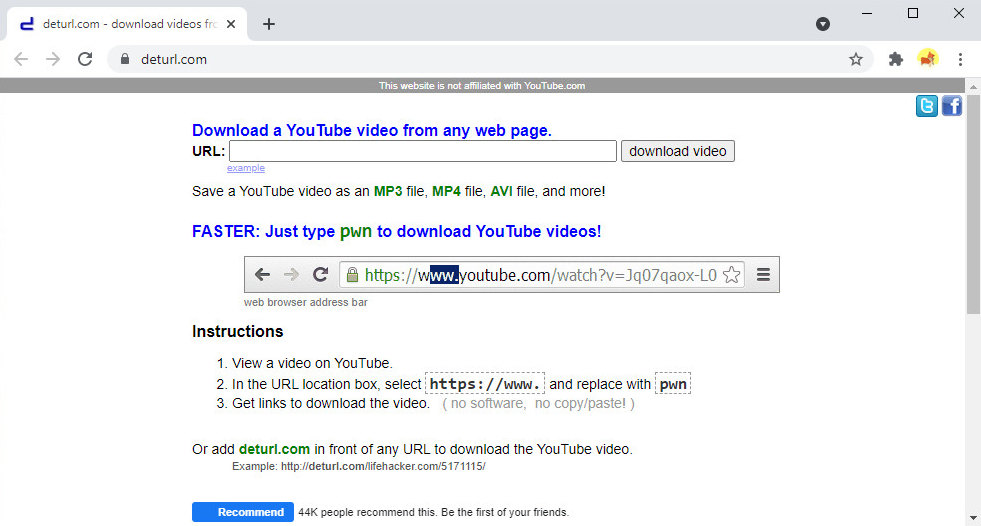Screen dimensions: 981x526
Task: Click 'web browser address bar' caption
Action: tap(306, 303)
